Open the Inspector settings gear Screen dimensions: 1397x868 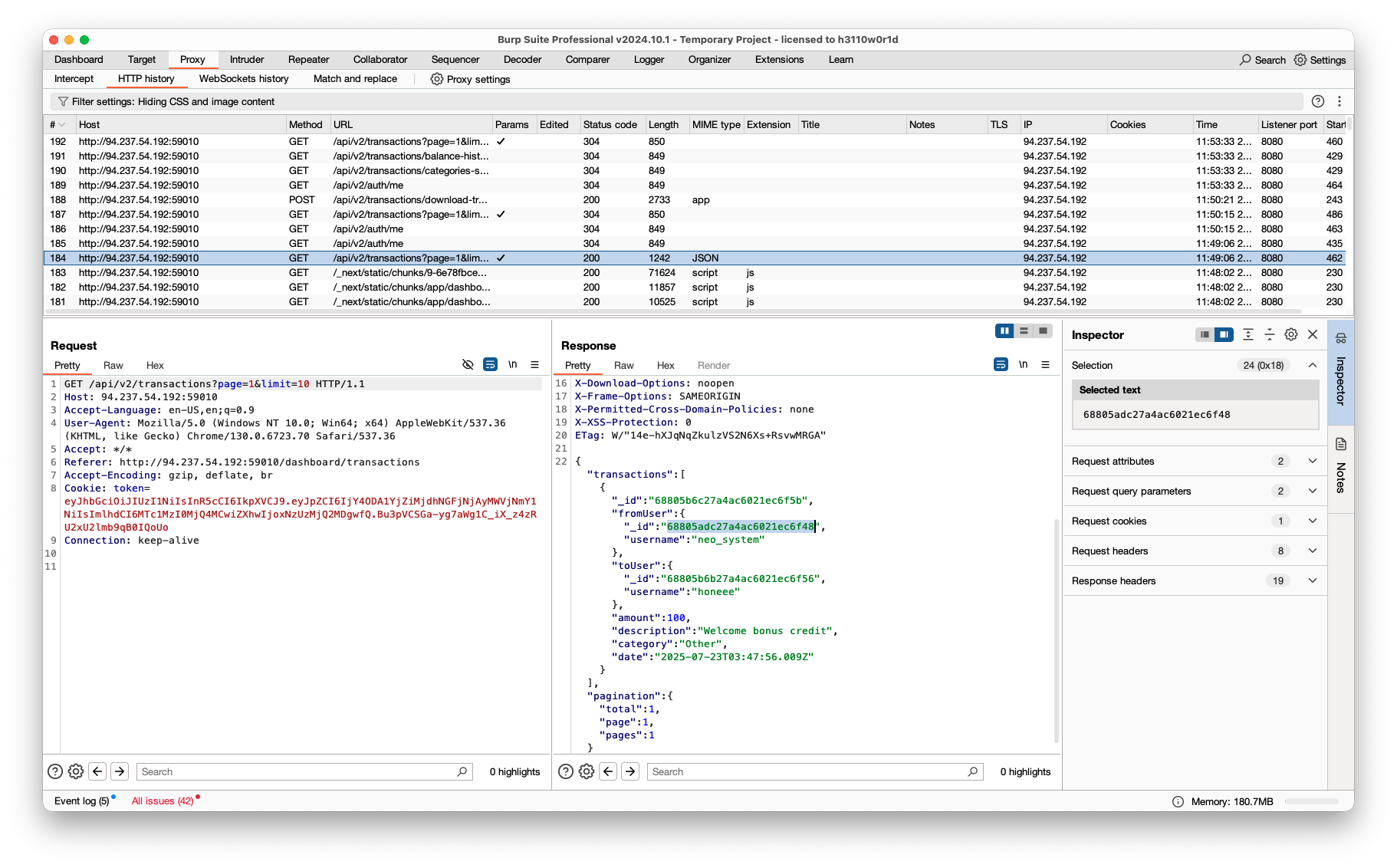coord(1291,334)
